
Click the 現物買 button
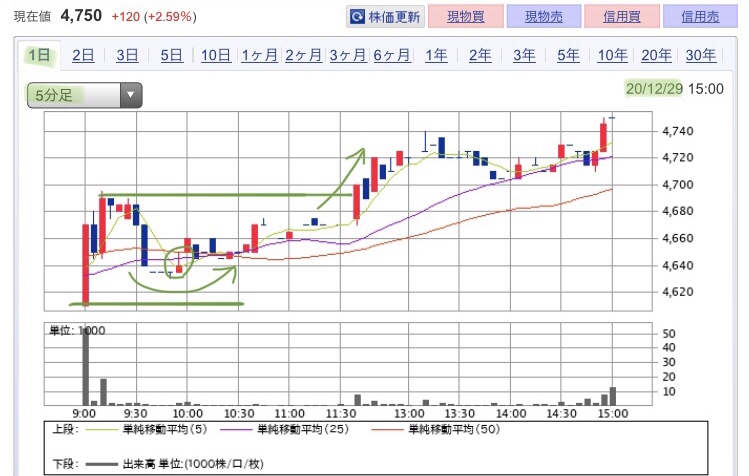[466, 17]
